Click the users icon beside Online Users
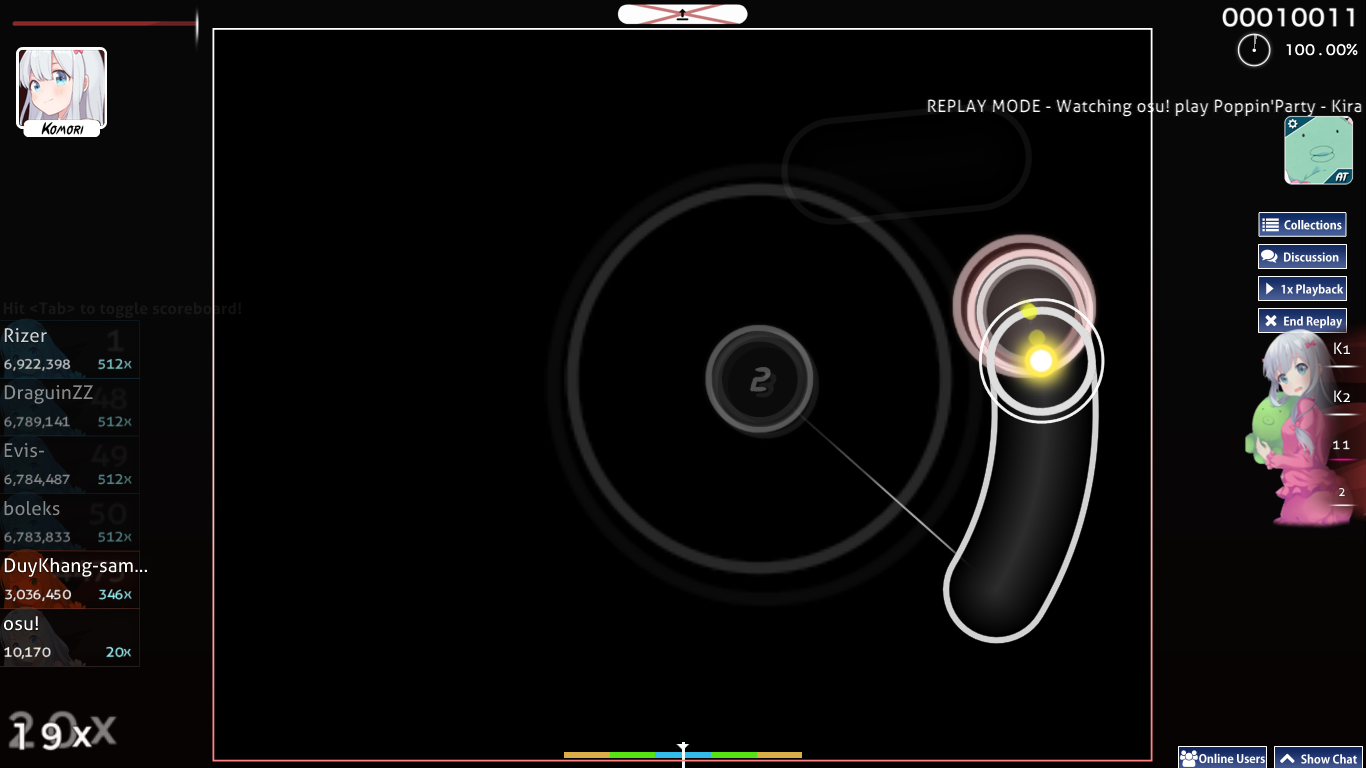The image size is (1366, 768). coord(1189,759)
